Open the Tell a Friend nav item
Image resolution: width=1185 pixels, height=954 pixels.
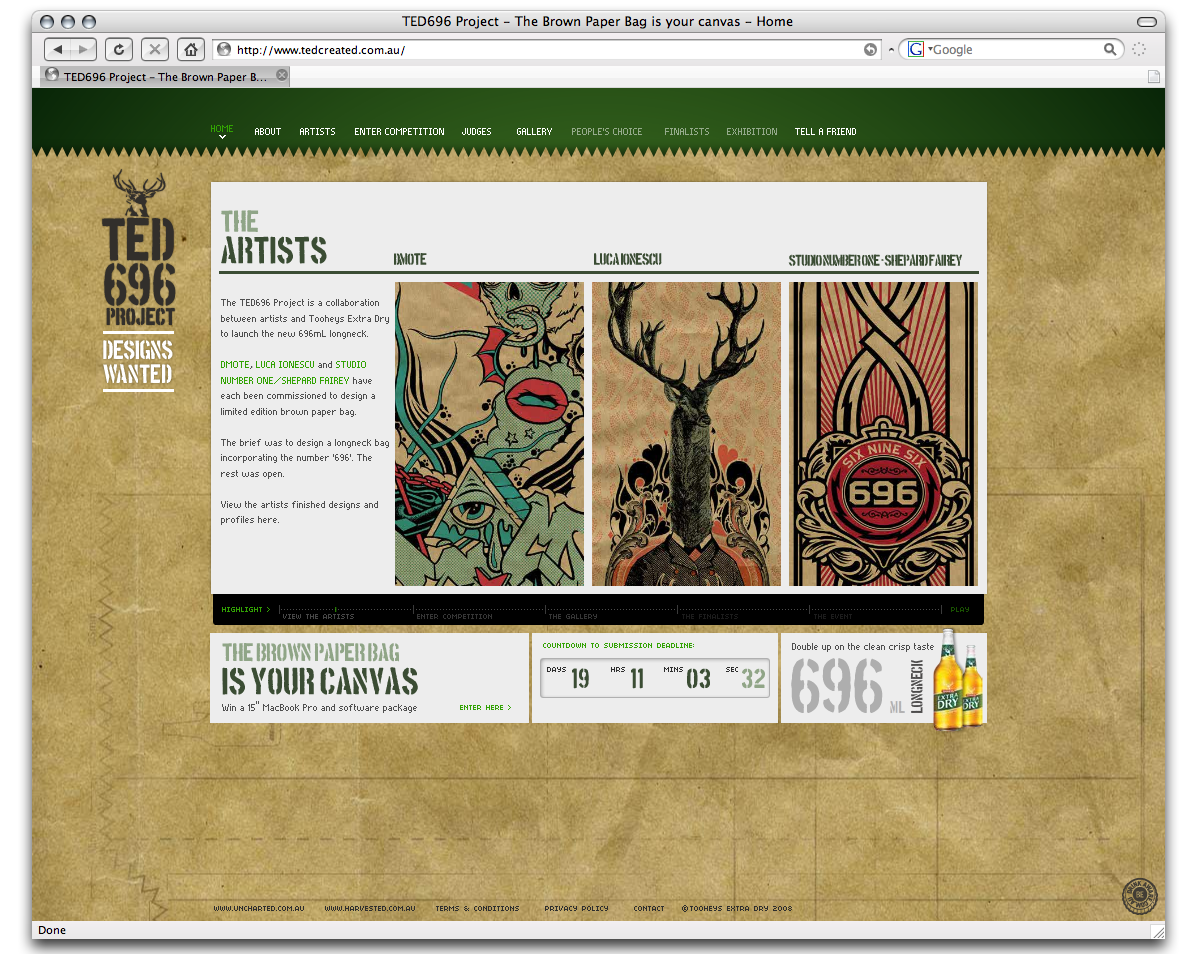coord(825,132)
